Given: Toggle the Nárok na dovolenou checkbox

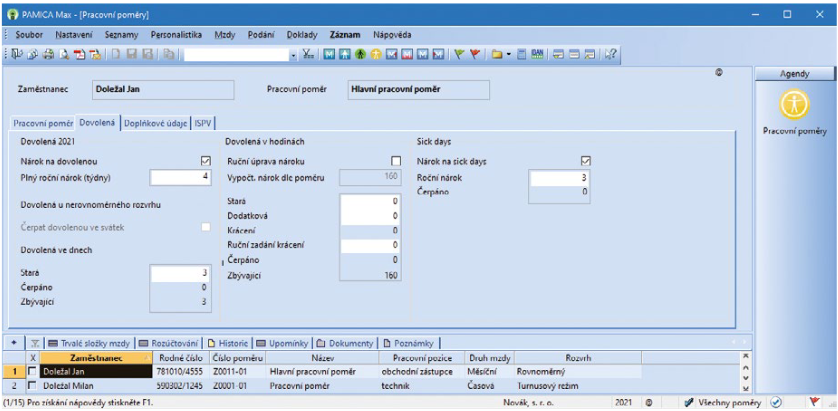Looking at the screenshot, I should pos(206,161).
